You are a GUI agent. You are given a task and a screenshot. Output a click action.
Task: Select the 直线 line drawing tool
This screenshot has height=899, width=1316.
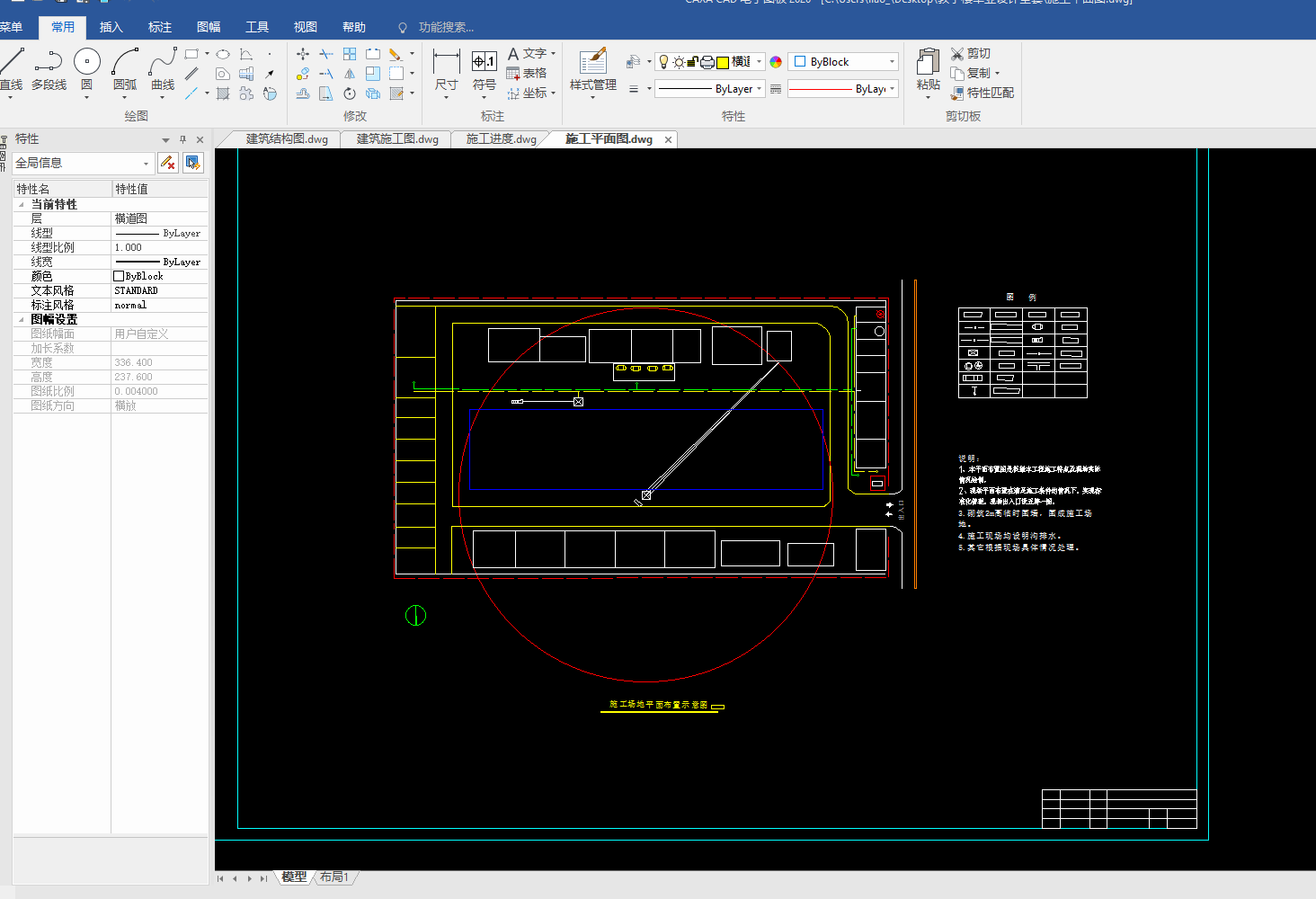coord(12,69)
